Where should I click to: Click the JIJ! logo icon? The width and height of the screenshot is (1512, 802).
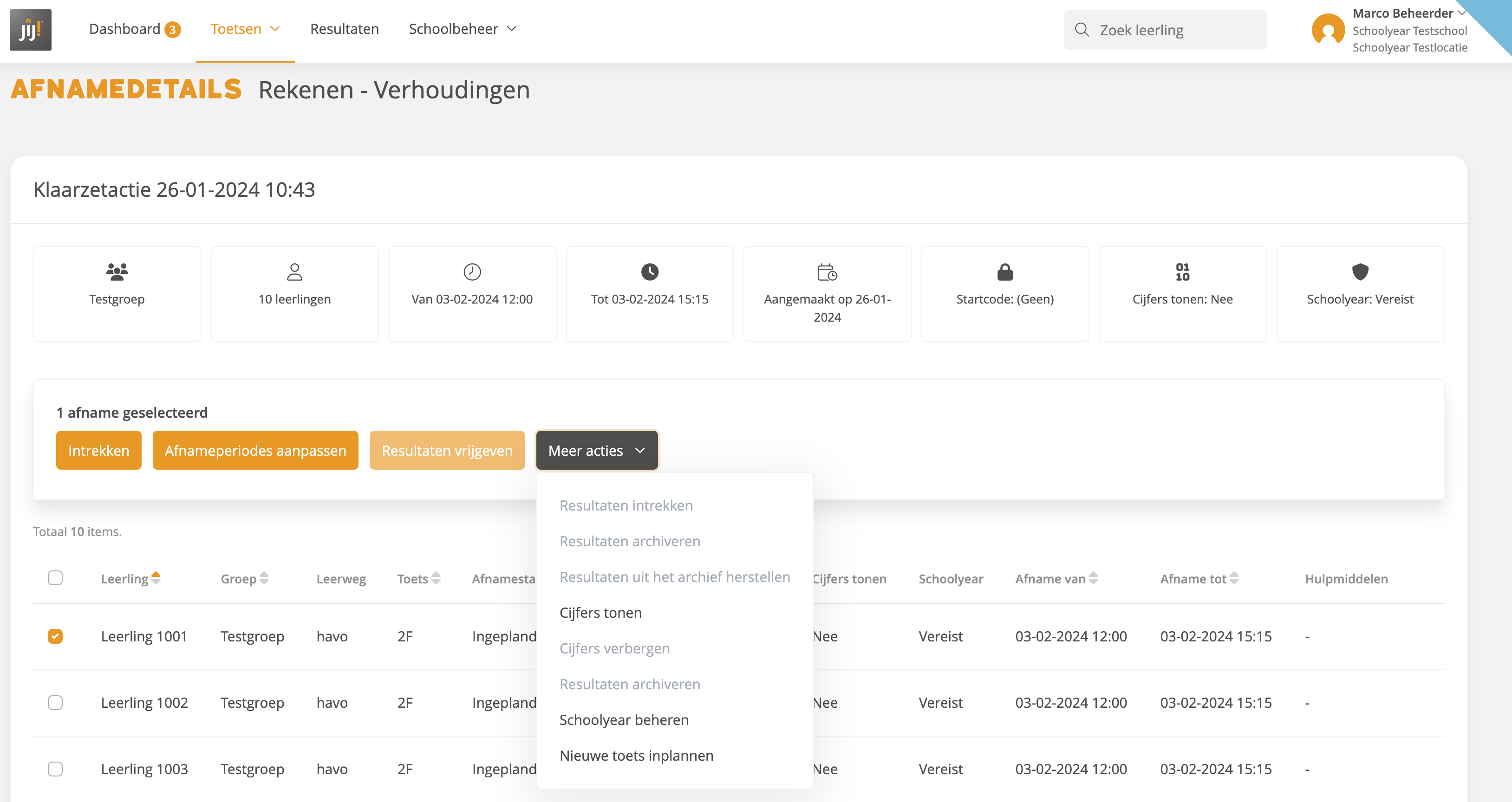[31, 29]
